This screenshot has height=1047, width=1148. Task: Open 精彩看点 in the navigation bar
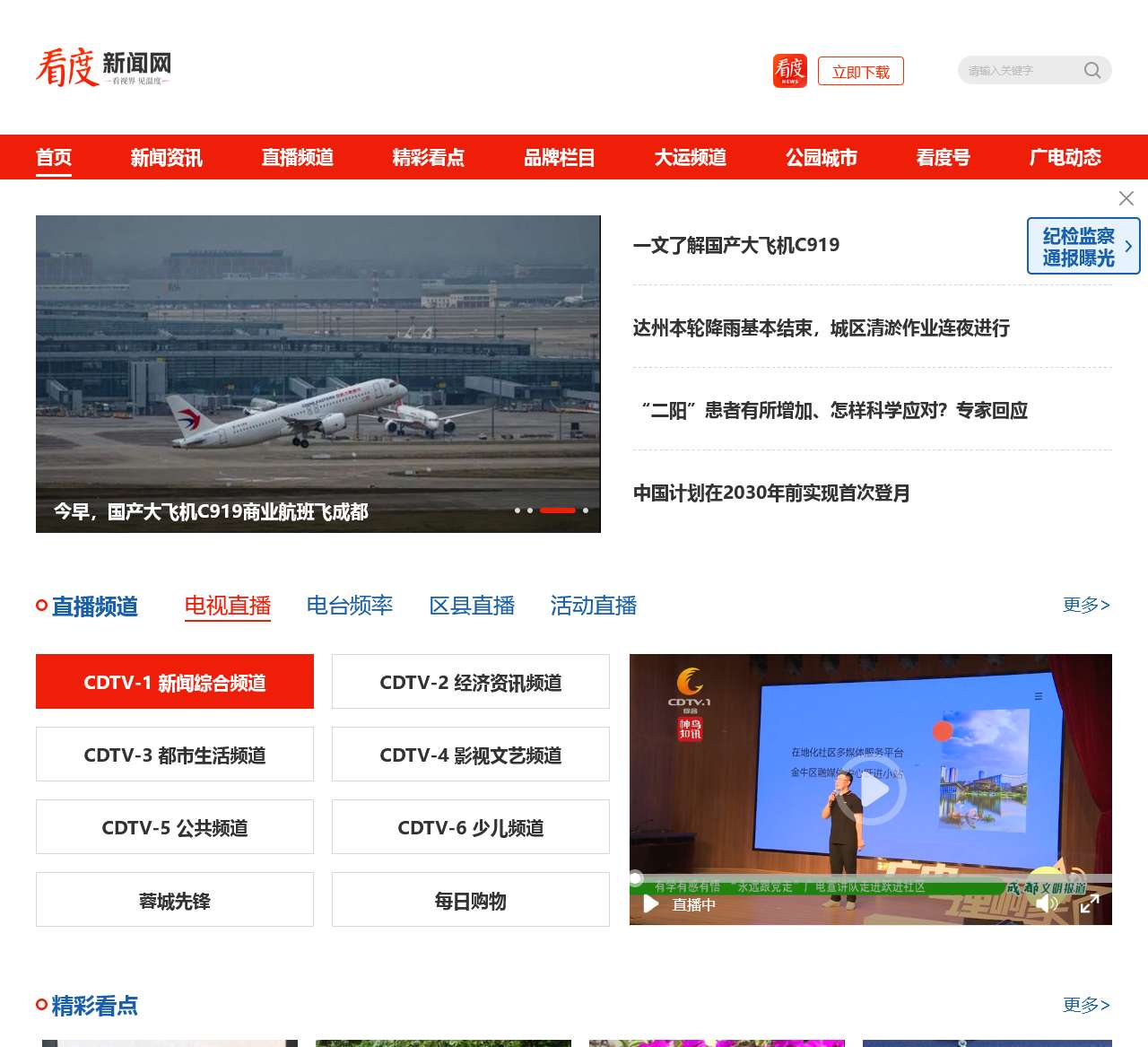(x=429, y=158)
